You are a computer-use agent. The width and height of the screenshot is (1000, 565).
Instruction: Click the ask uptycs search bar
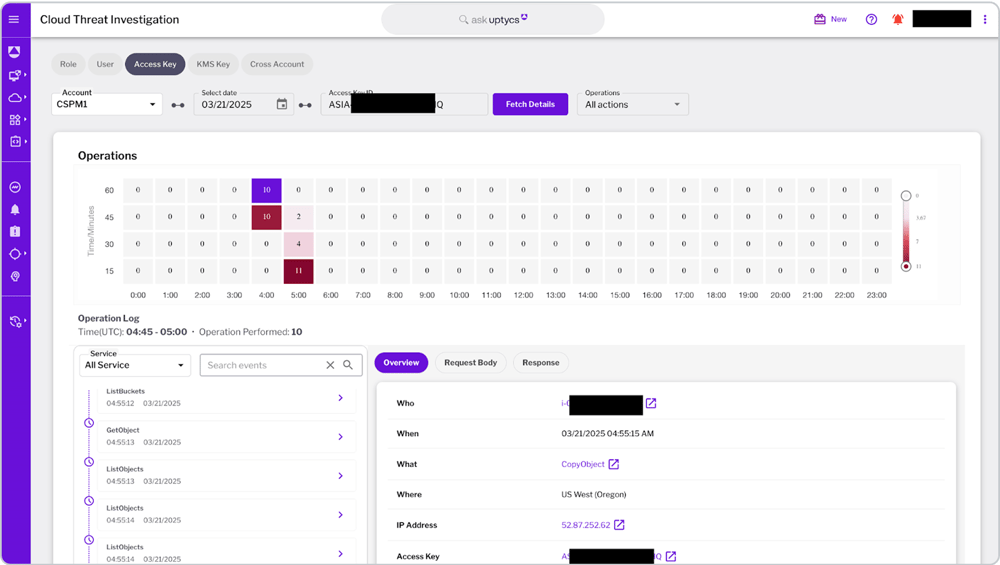coord(493,20)
